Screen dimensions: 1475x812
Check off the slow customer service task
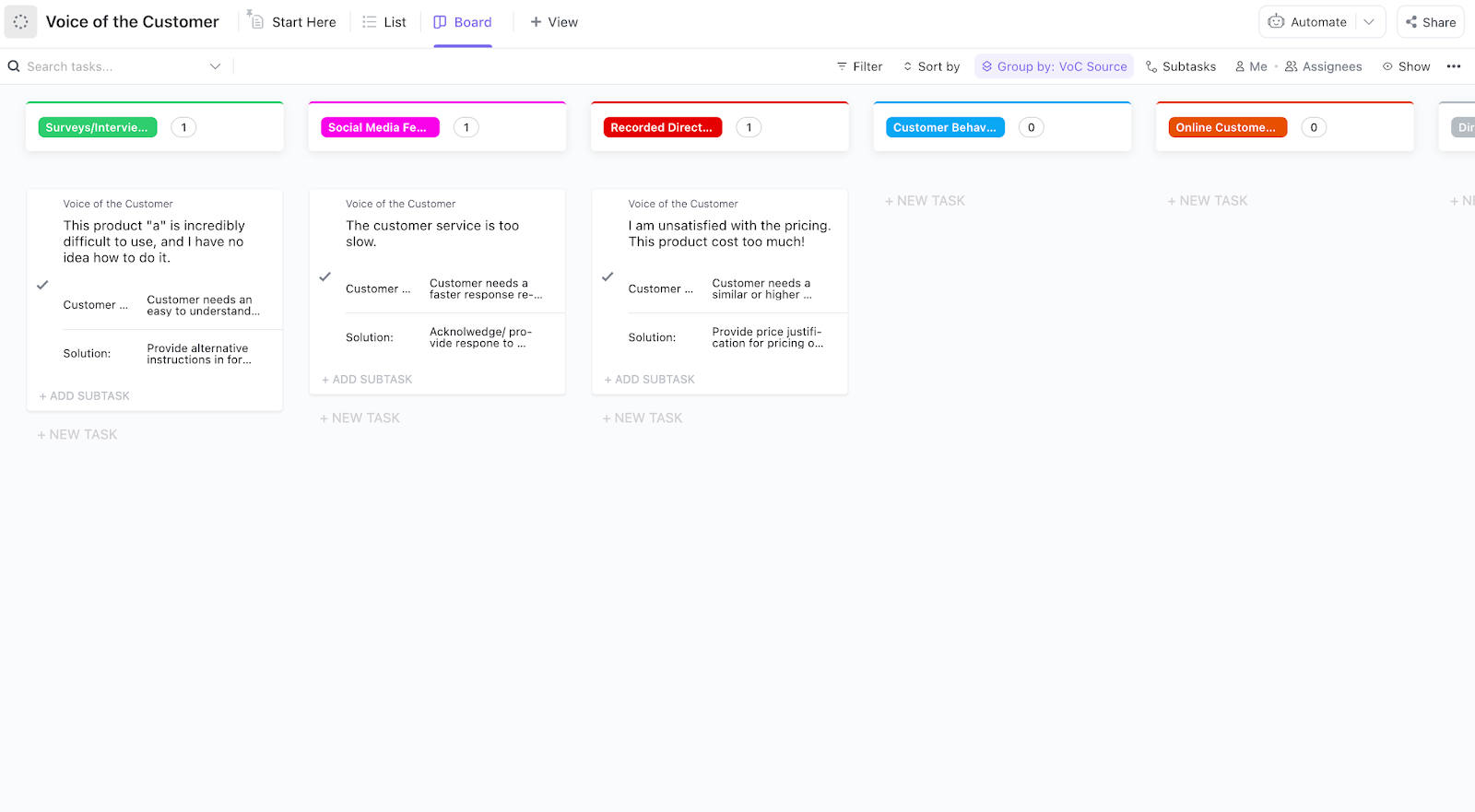click(x=324, y=277)
